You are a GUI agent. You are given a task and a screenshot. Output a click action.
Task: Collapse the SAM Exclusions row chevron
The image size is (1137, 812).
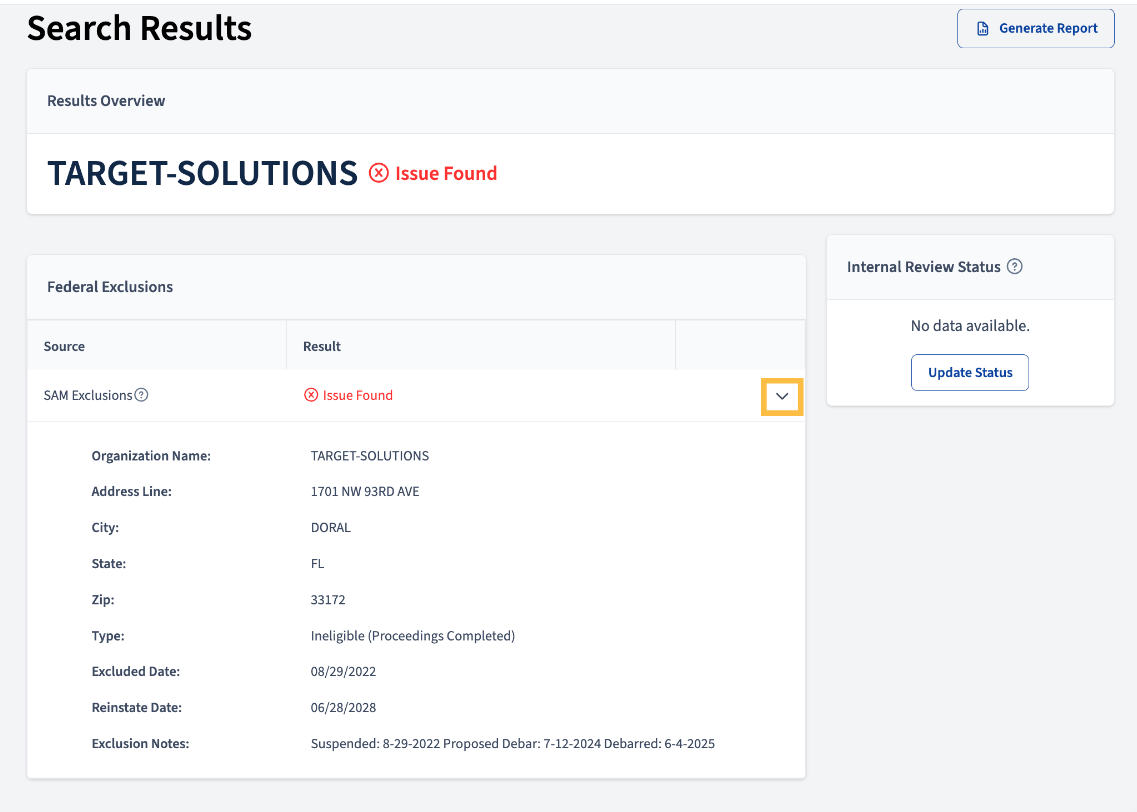(x=782, y=397)
